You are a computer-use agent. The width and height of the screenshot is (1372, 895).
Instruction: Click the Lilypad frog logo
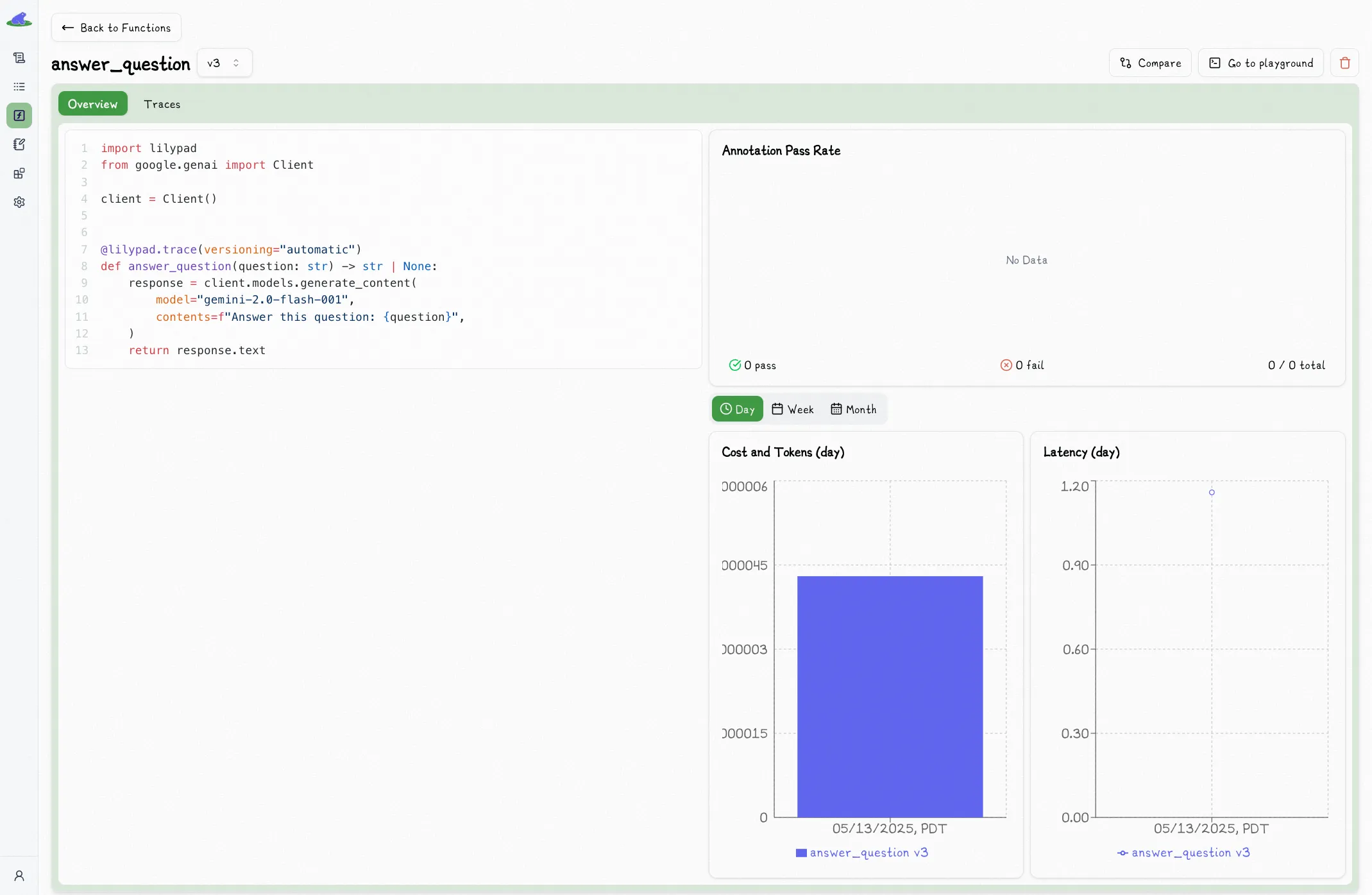(x=19, y=19)
